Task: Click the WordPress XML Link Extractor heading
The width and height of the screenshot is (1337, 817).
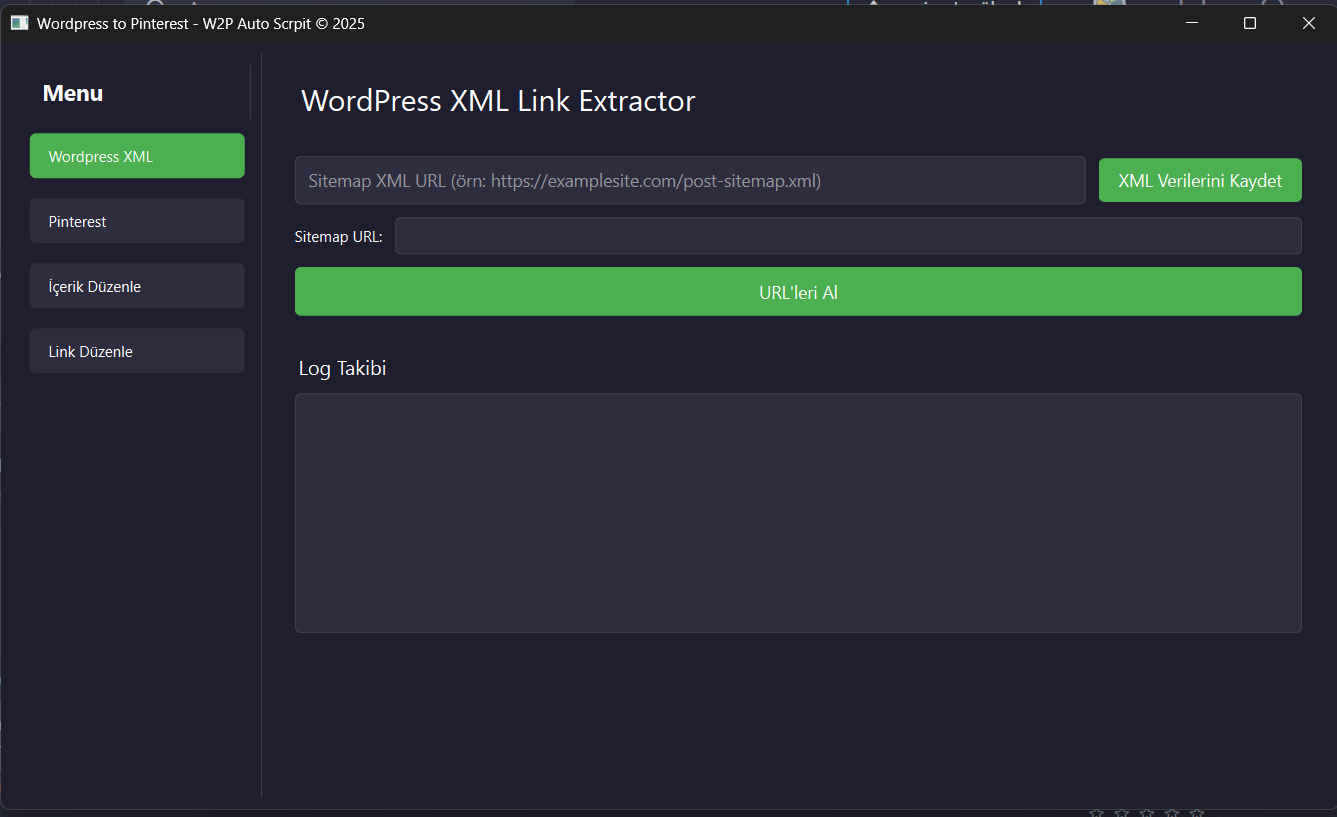Action: (498, 101)
